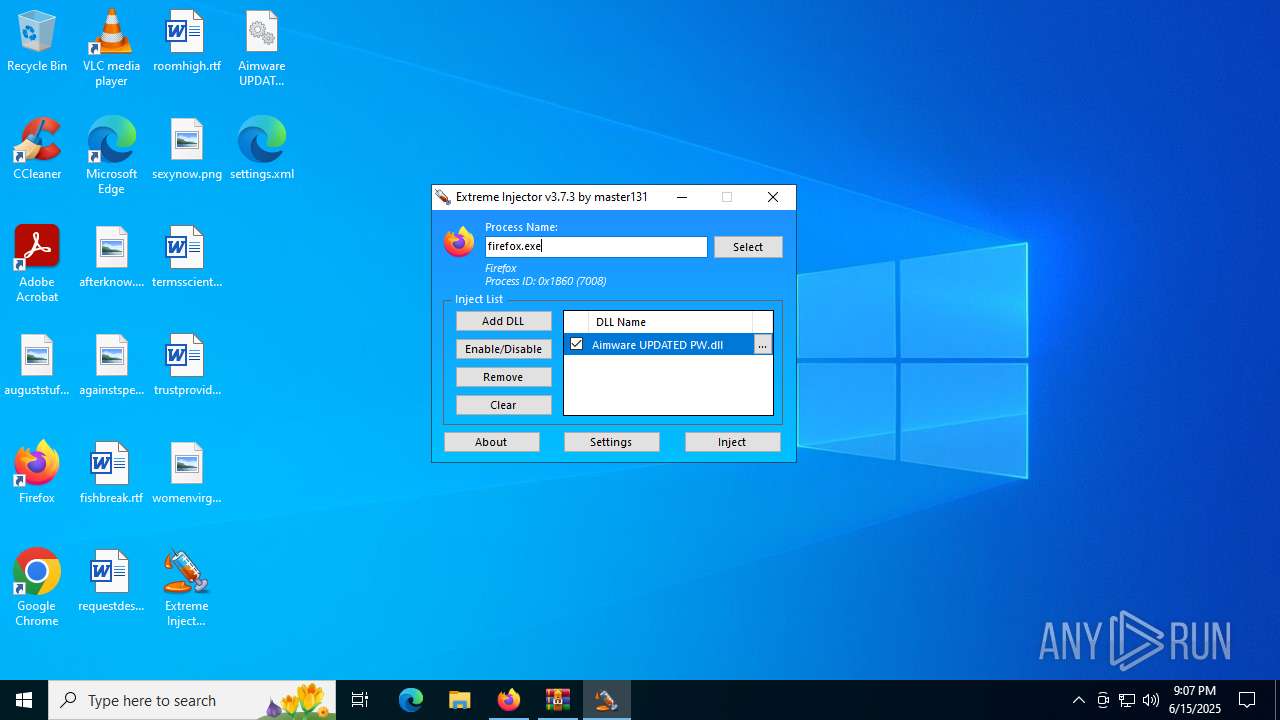Click the Process Name input field
This screenshot has height=720, width=1280.
pos(596,247)
